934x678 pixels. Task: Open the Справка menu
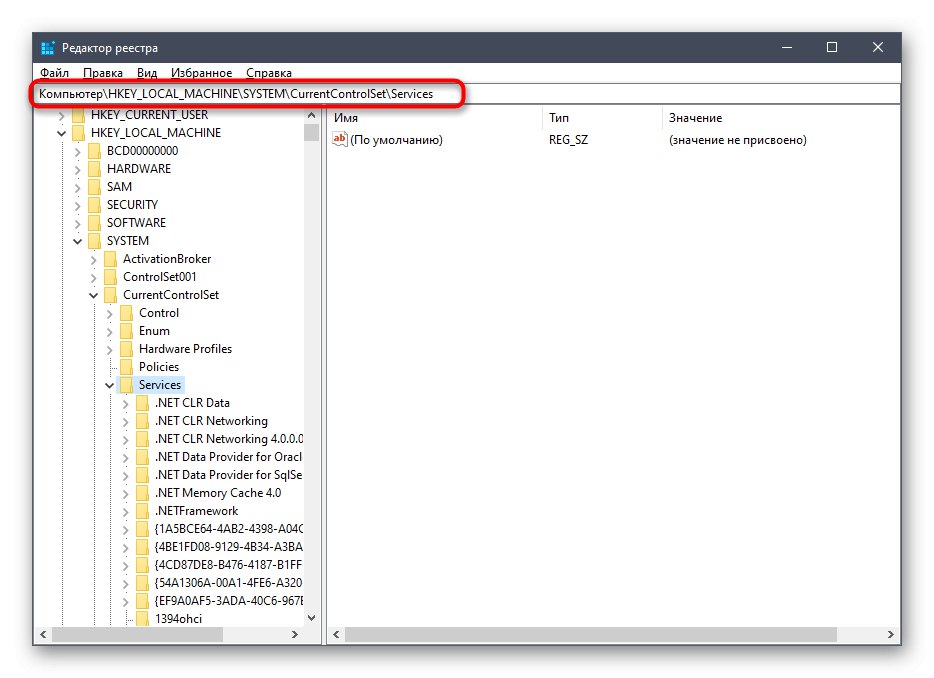pyautogui.click(x=269, y=73)
